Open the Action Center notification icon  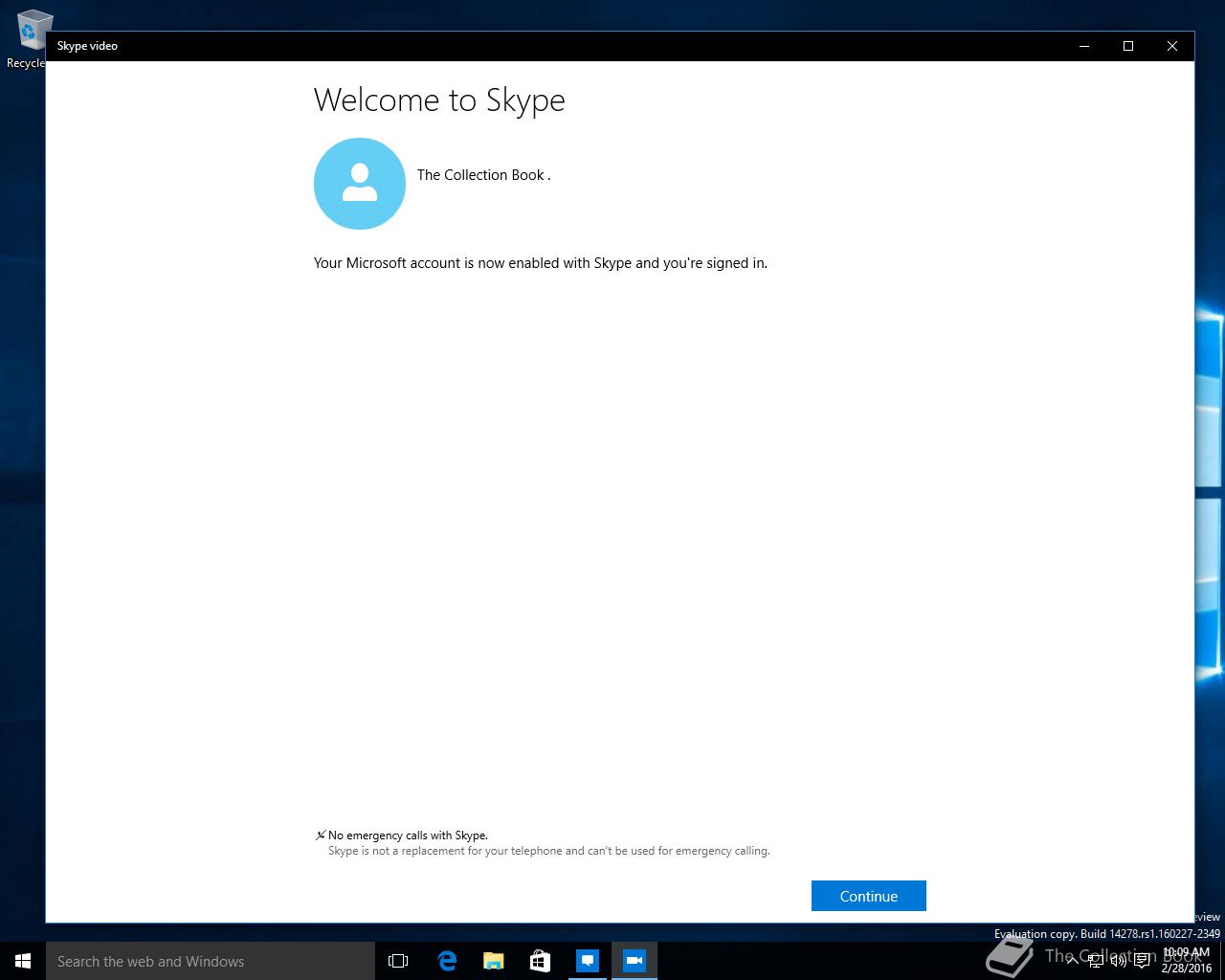(x=1142, y=961)
